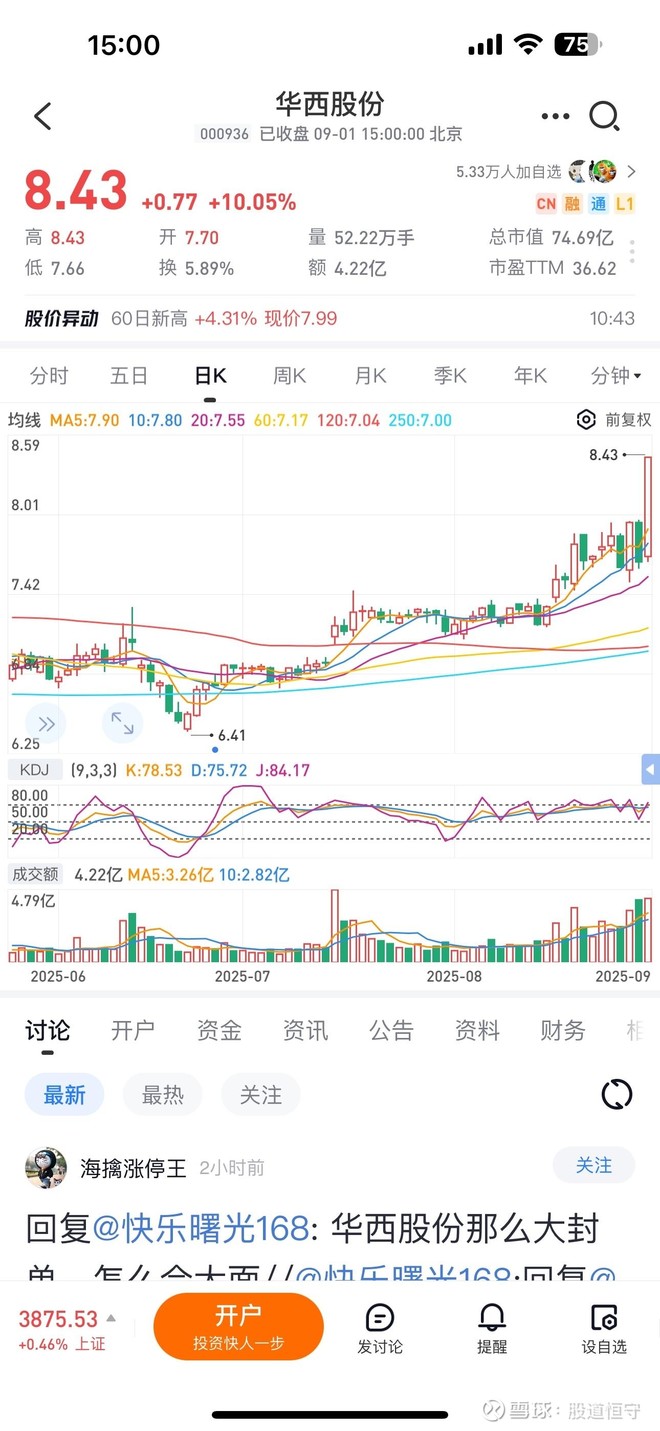Open the search magnifier at top right
This screenshot has height=1431, width=660.
[x=606, y=117]
